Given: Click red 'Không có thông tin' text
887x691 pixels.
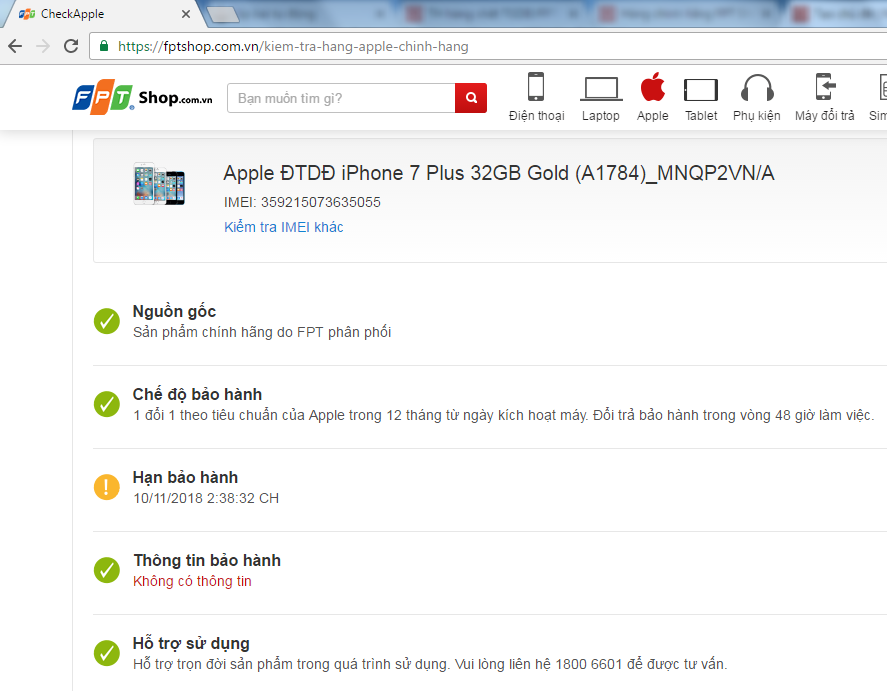Looking at the screenshot, I should tap(192, 581).
